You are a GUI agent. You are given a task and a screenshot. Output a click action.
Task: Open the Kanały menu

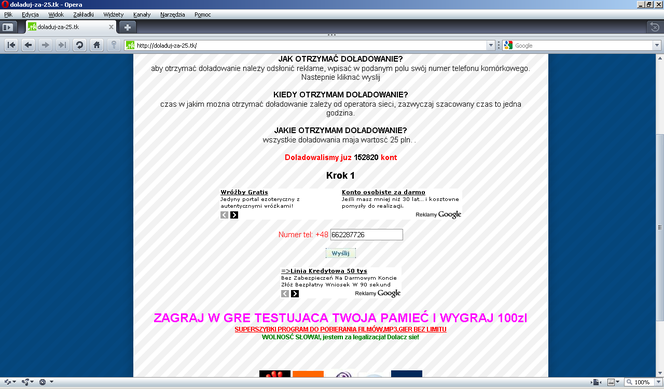142,14
